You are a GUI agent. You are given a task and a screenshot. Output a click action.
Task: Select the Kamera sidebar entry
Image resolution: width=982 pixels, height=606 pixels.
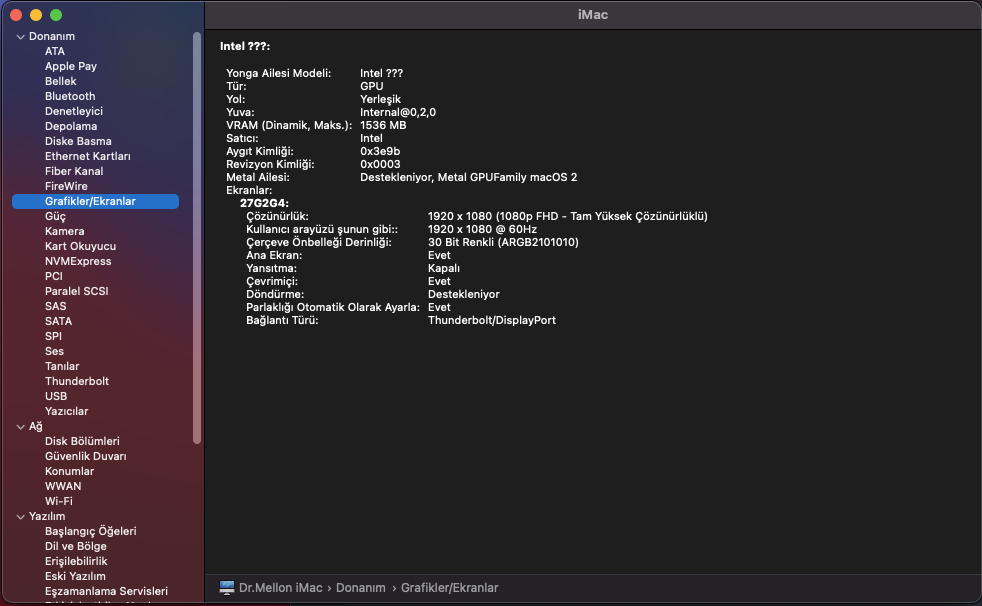pos(65,231)
